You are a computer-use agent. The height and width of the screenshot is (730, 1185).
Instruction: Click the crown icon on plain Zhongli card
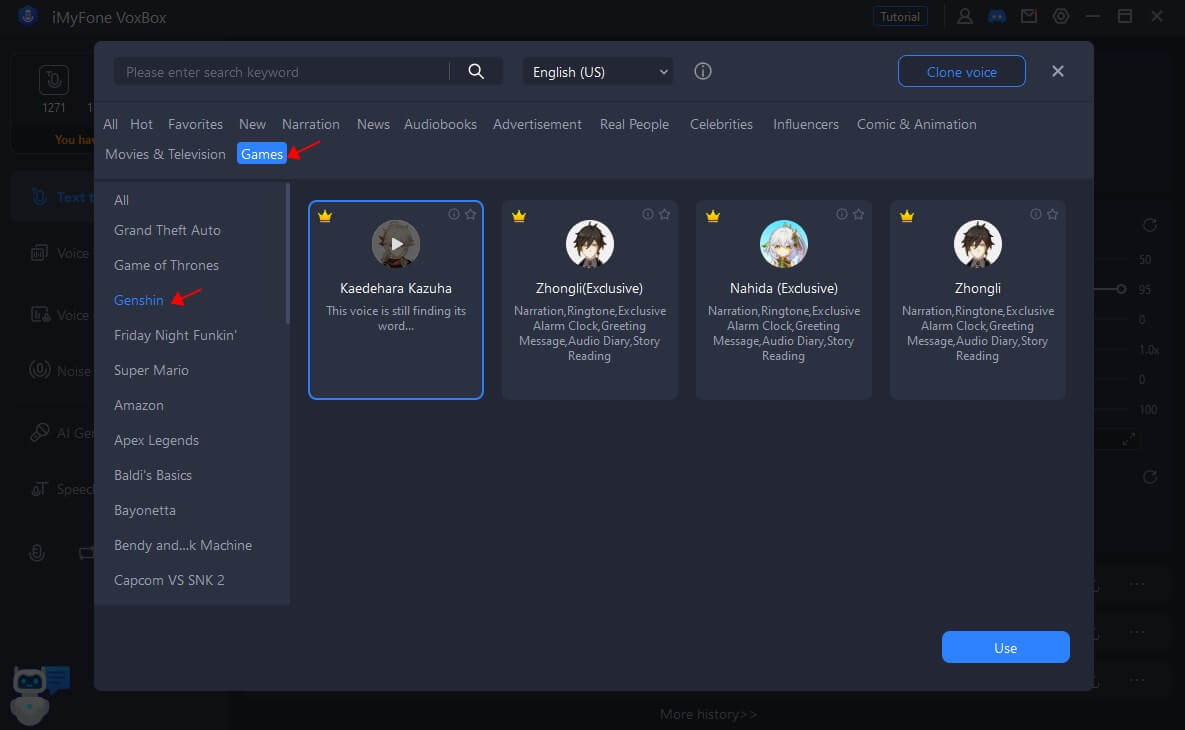(907, 216)
